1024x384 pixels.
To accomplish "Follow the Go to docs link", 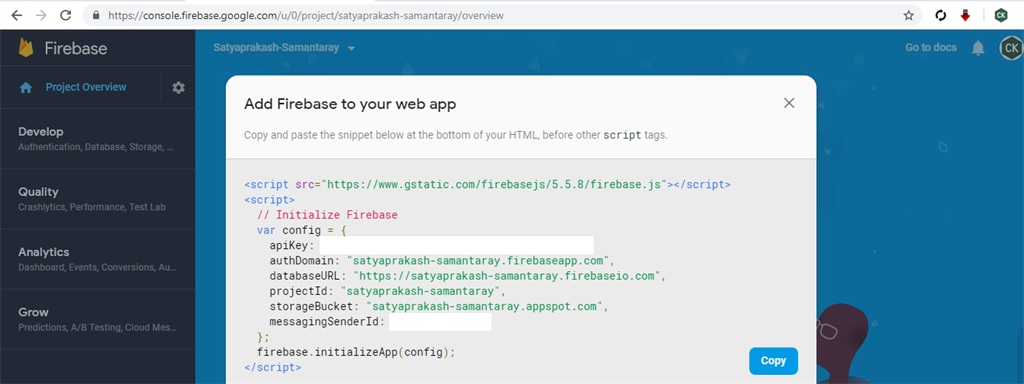I will [931, 48].
